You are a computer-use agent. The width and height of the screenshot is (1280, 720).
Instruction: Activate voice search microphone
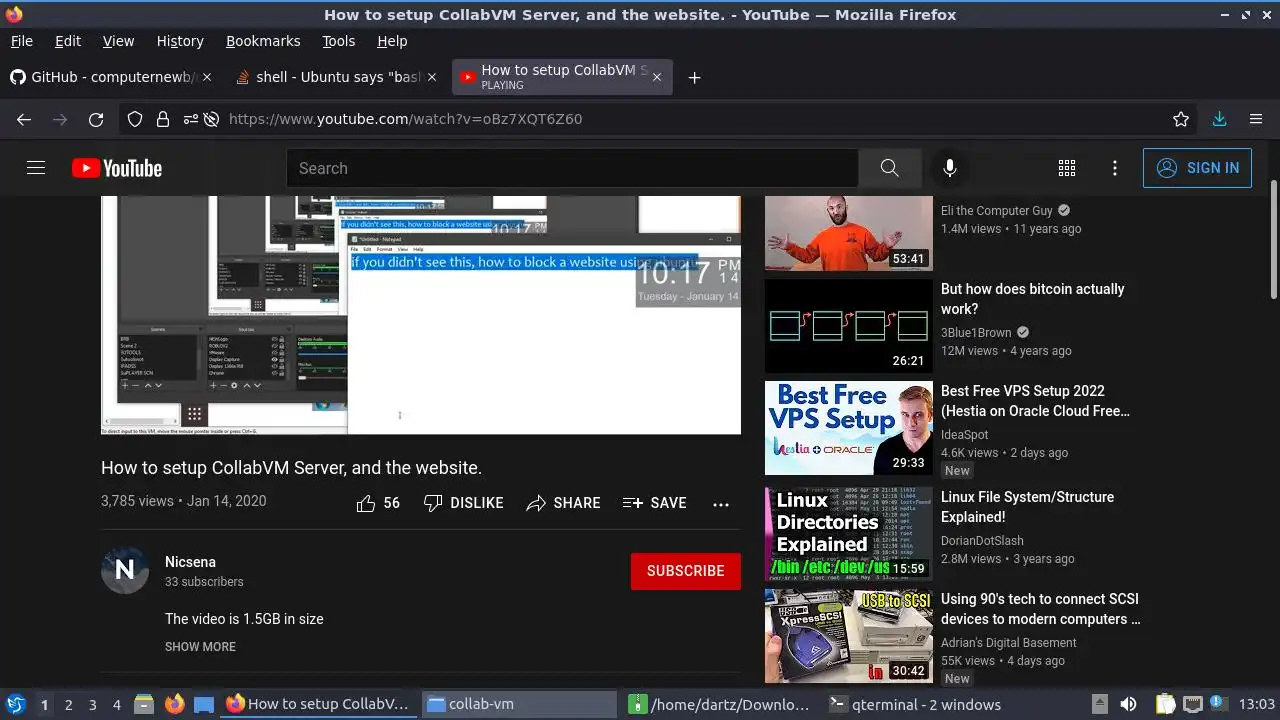click(x=950, y=168)
